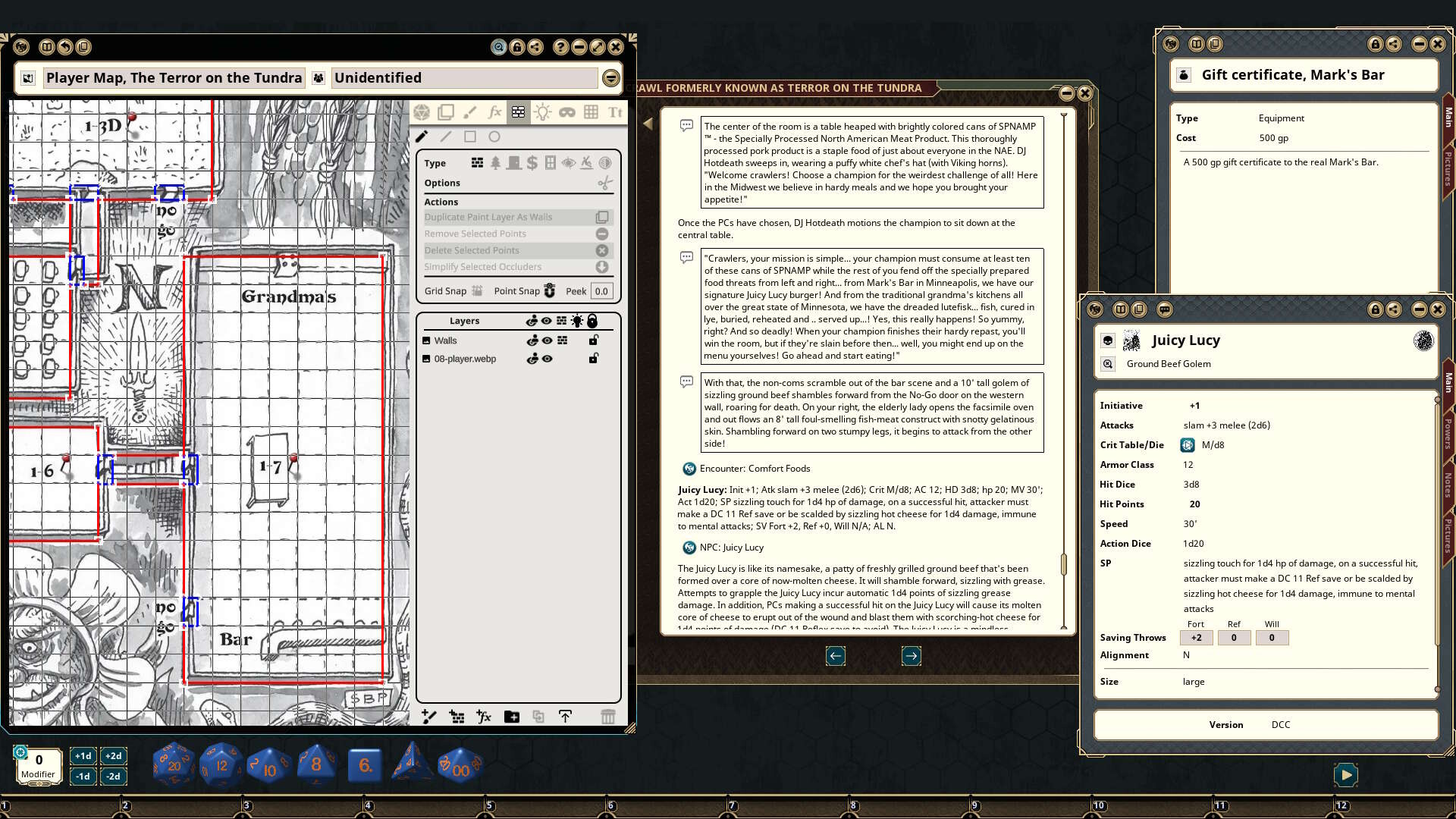The image size is (1456, 819).
Task: Go to the next page in the adventure reader
Action: coord(911,656)
